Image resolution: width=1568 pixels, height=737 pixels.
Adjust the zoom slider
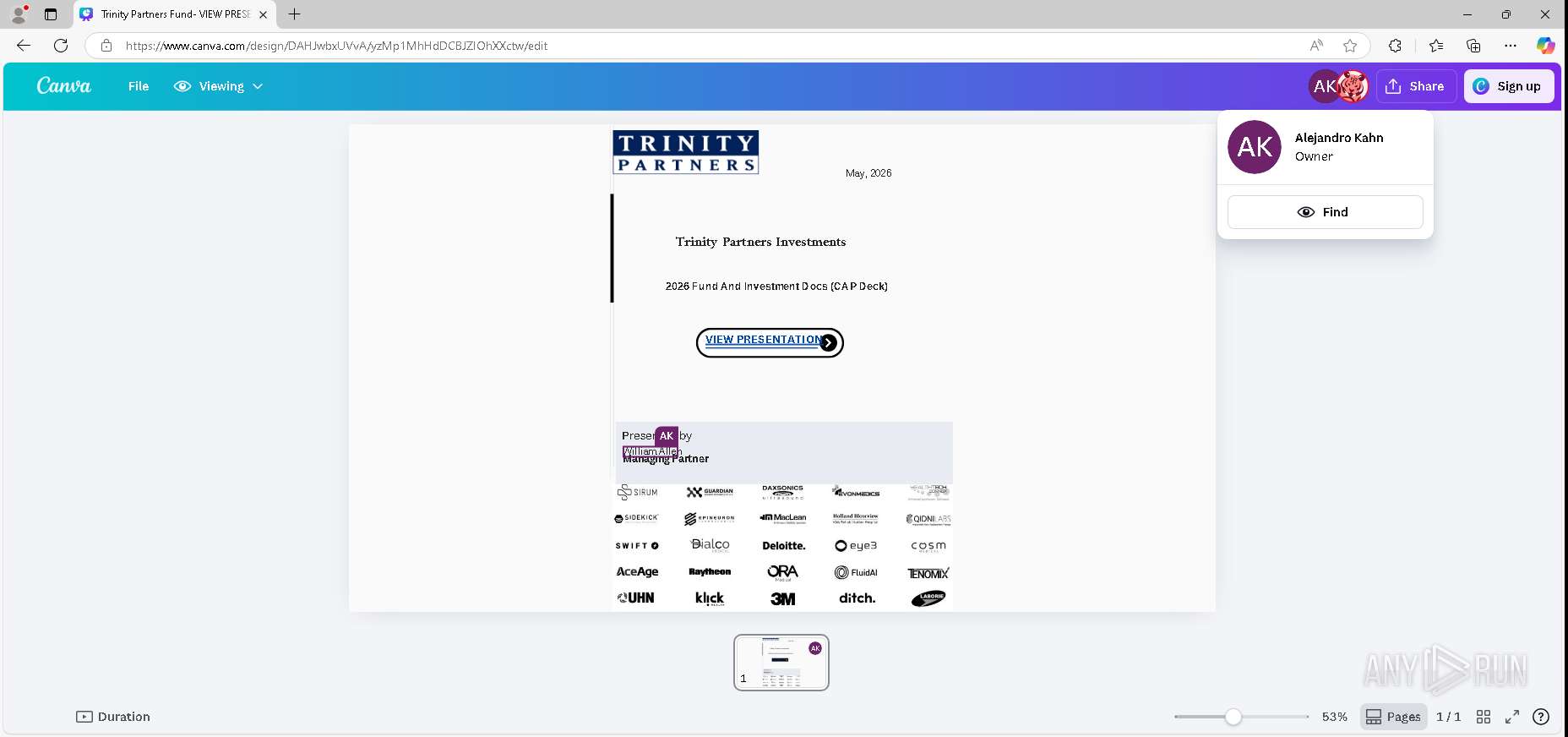[1233, 717]
